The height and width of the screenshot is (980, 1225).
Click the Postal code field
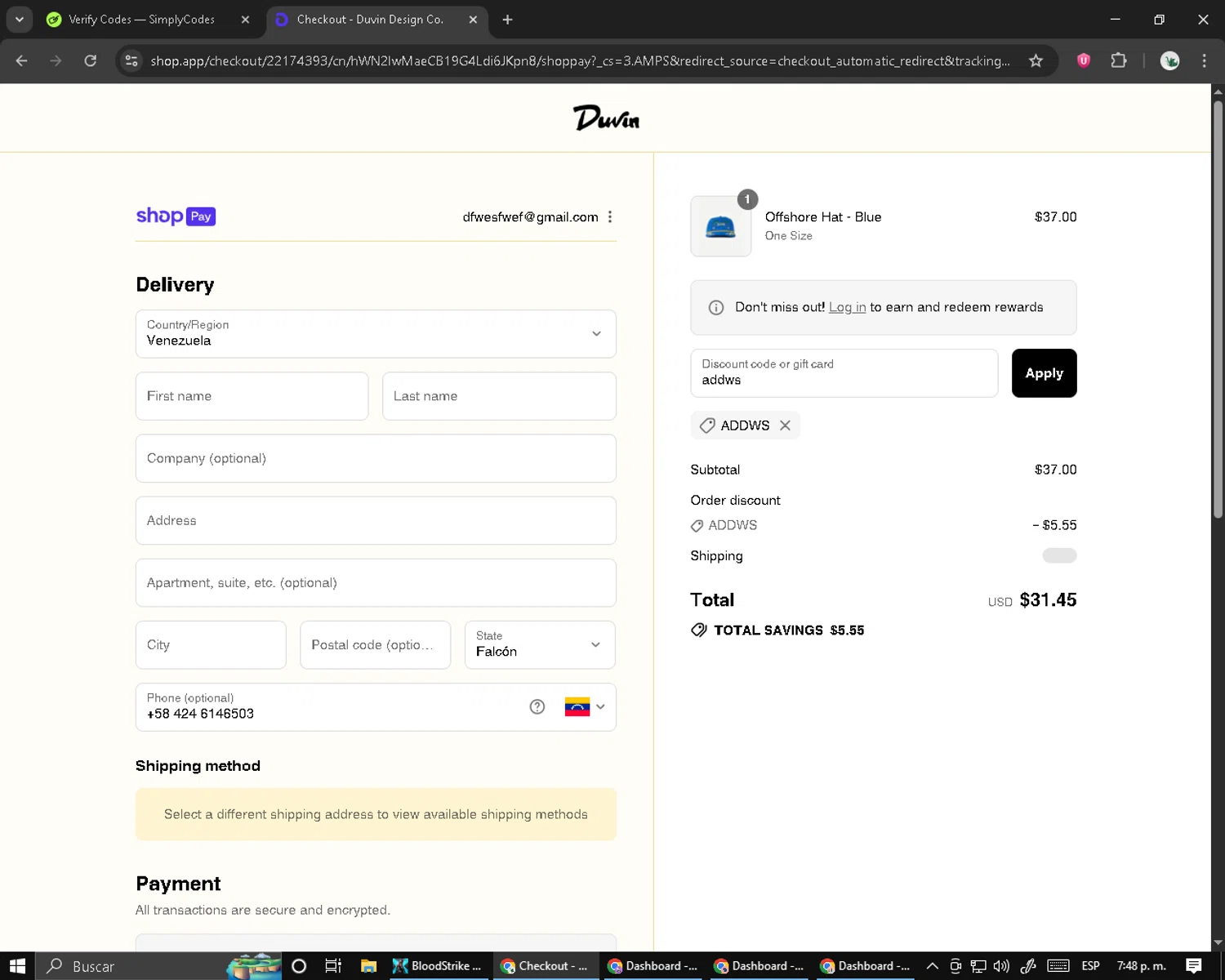[375, 644]
